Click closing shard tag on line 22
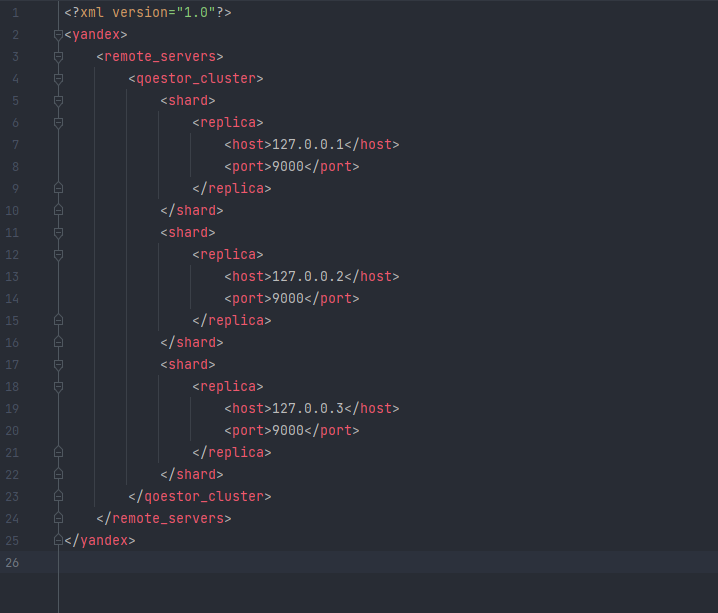This screenshot has width=718, height=613. pyautogui.click(x=192, y=474)
